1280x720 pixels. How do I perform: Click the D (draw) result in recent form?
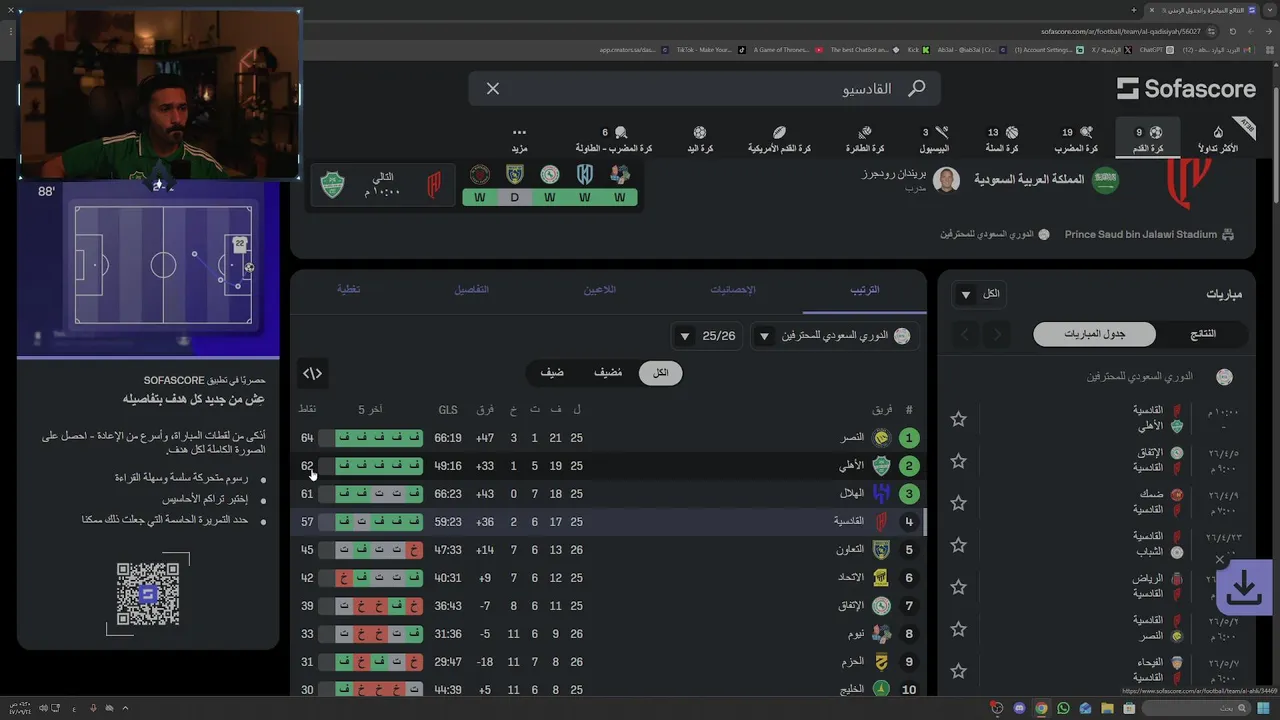click(515, 198)
